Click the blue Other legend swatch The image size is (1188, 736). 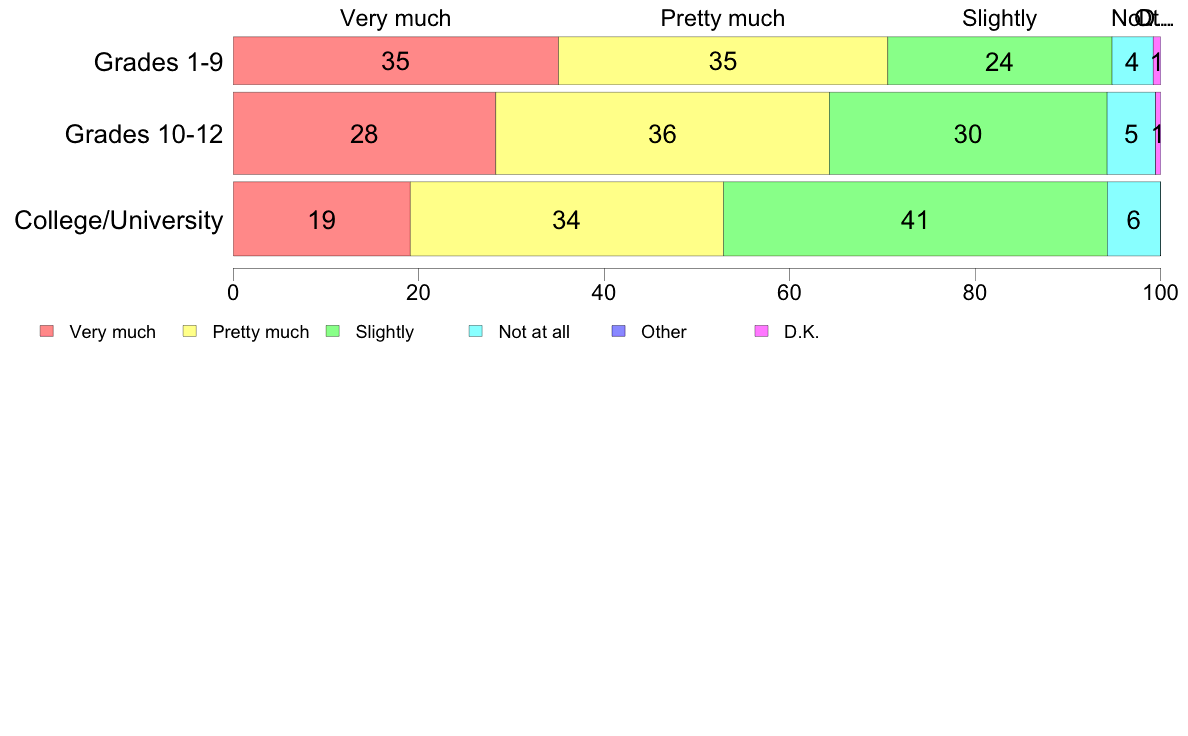tap(618, 331)
